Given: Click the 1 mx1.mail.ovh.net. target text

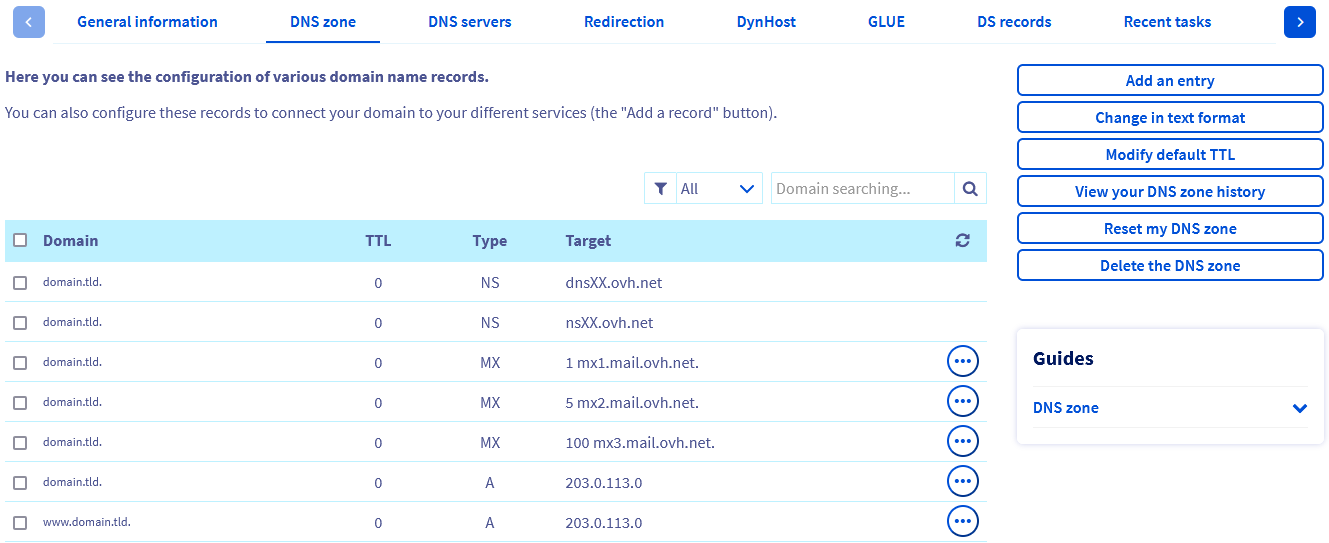Looking at the screenshot, I should (632, 363).
